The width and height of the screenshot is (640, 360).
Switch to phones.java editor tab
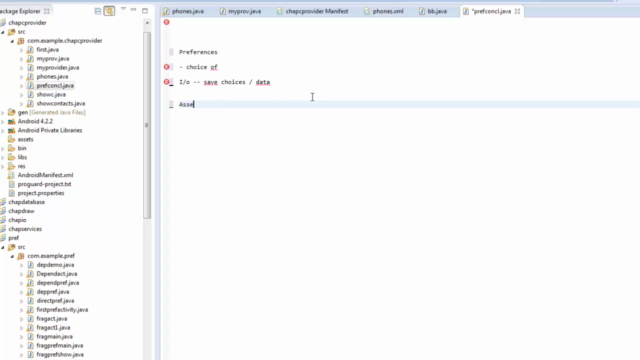pos(184,11)
